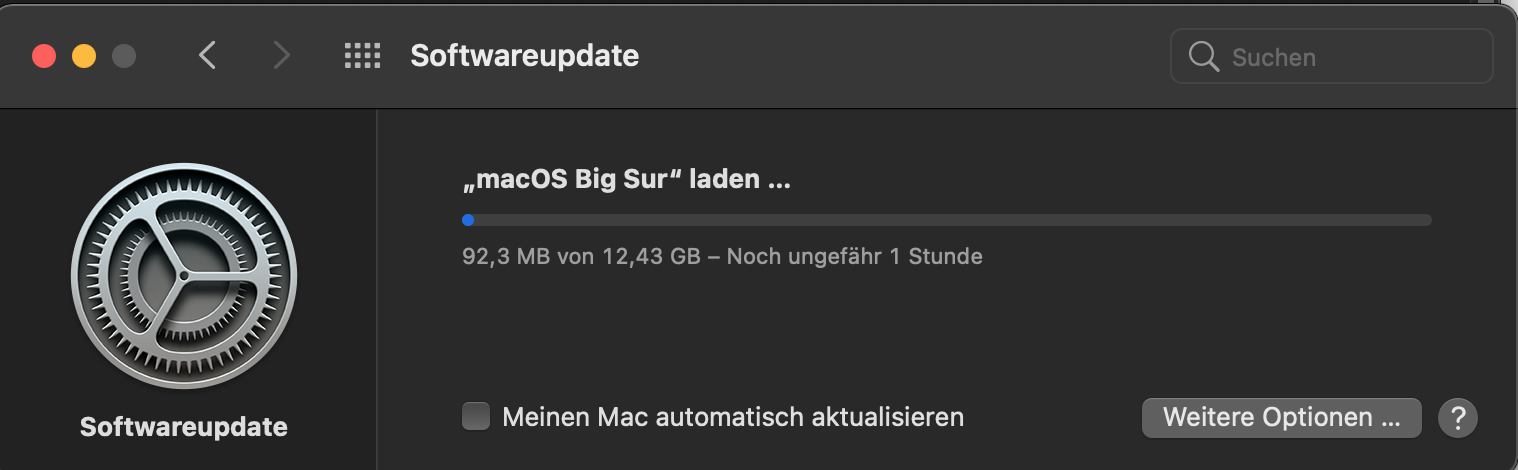
Task: Click the magnifying glass search icon
Action: (1203, 56)
